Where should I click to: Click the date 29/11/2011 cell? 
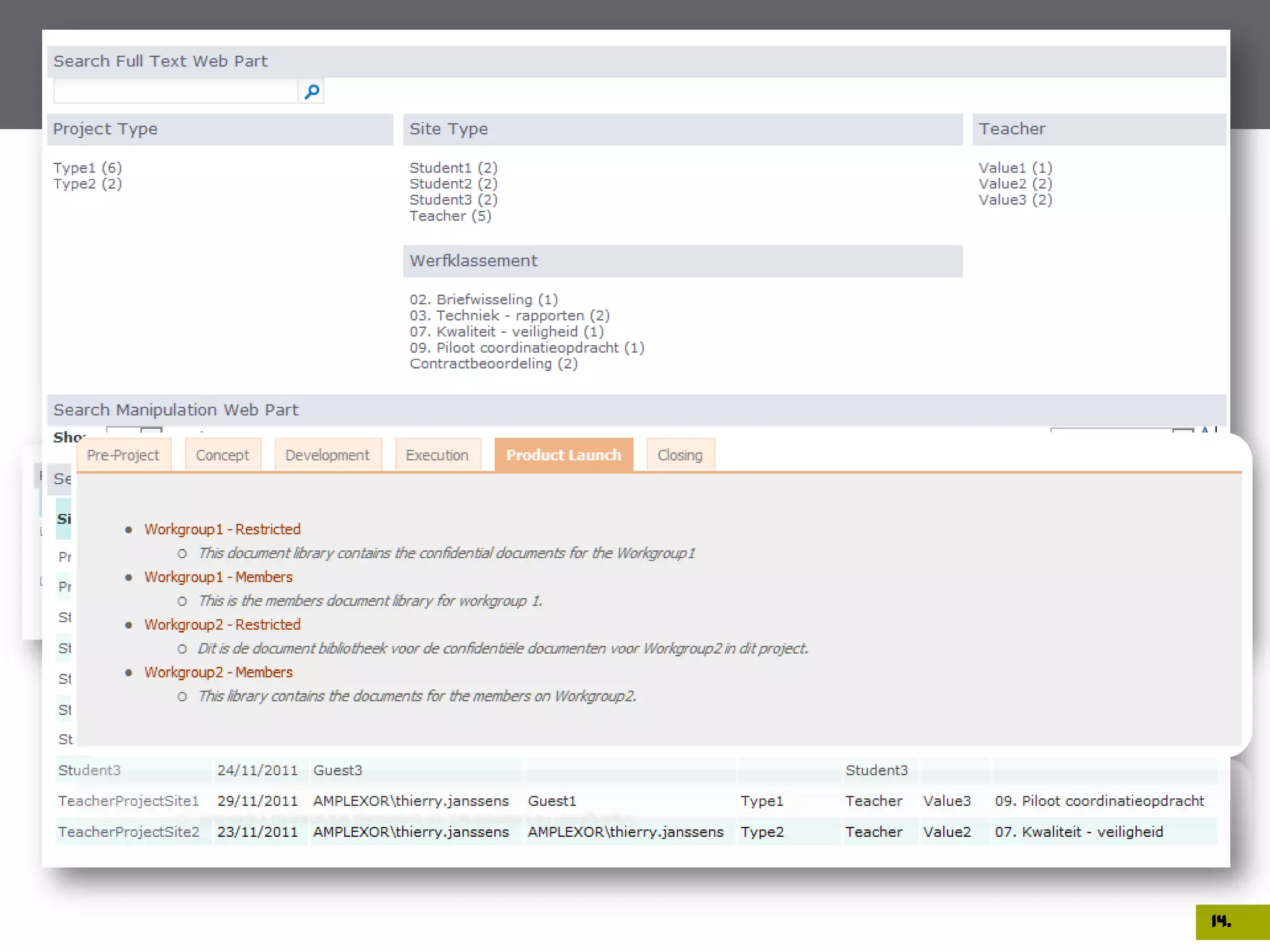tap(257, 801)
